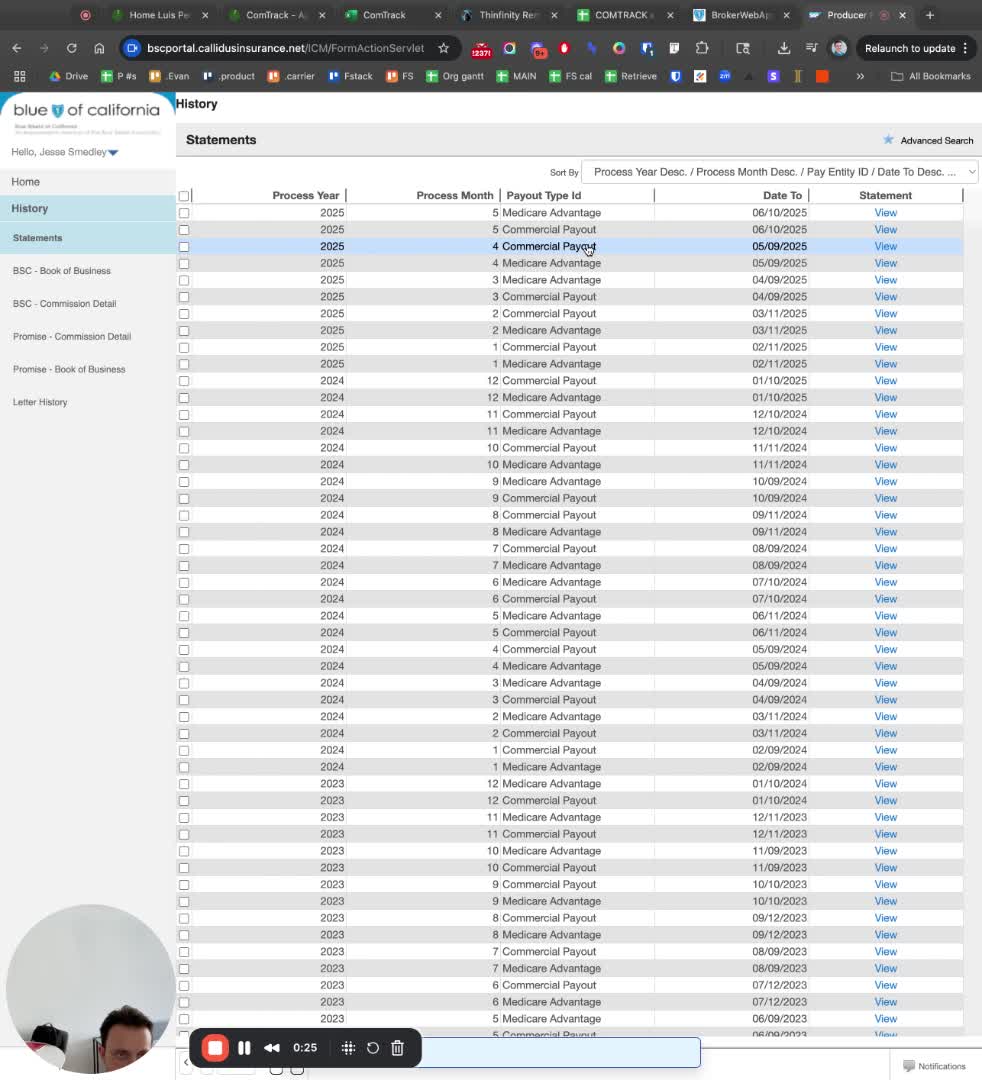This screenshot has width=982, height=1080.
Task: Open the Notifications panel at bottom right
Action: pos(934,1066)
